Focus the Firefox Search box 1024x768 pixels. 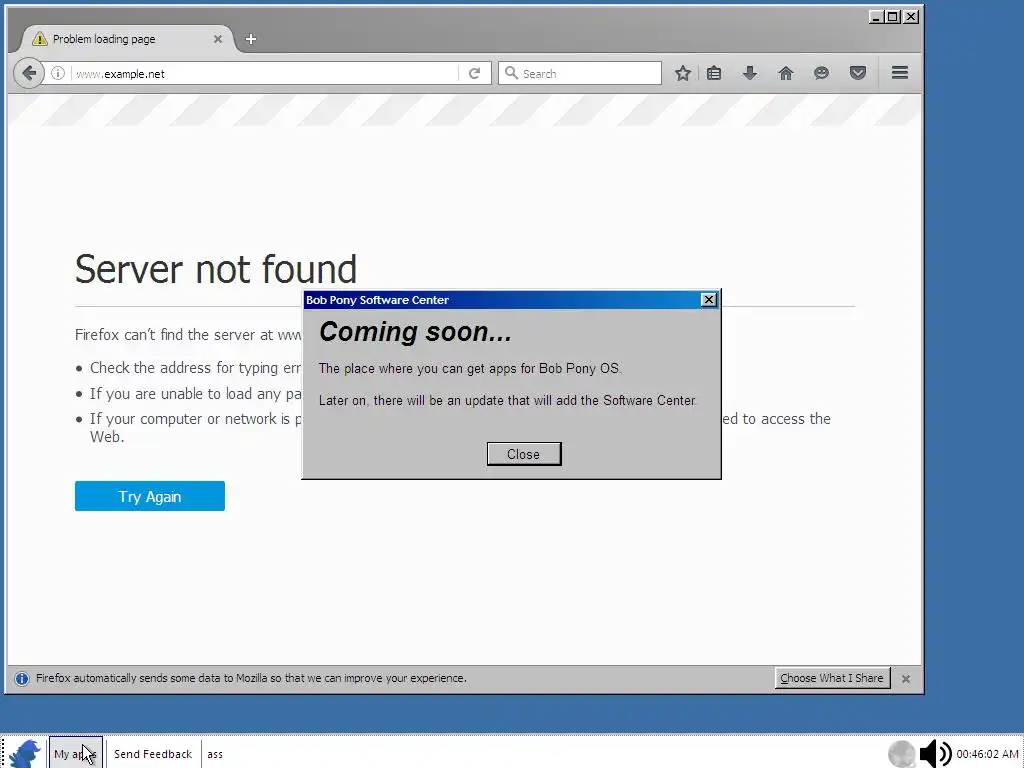click(x=580, y=73)
